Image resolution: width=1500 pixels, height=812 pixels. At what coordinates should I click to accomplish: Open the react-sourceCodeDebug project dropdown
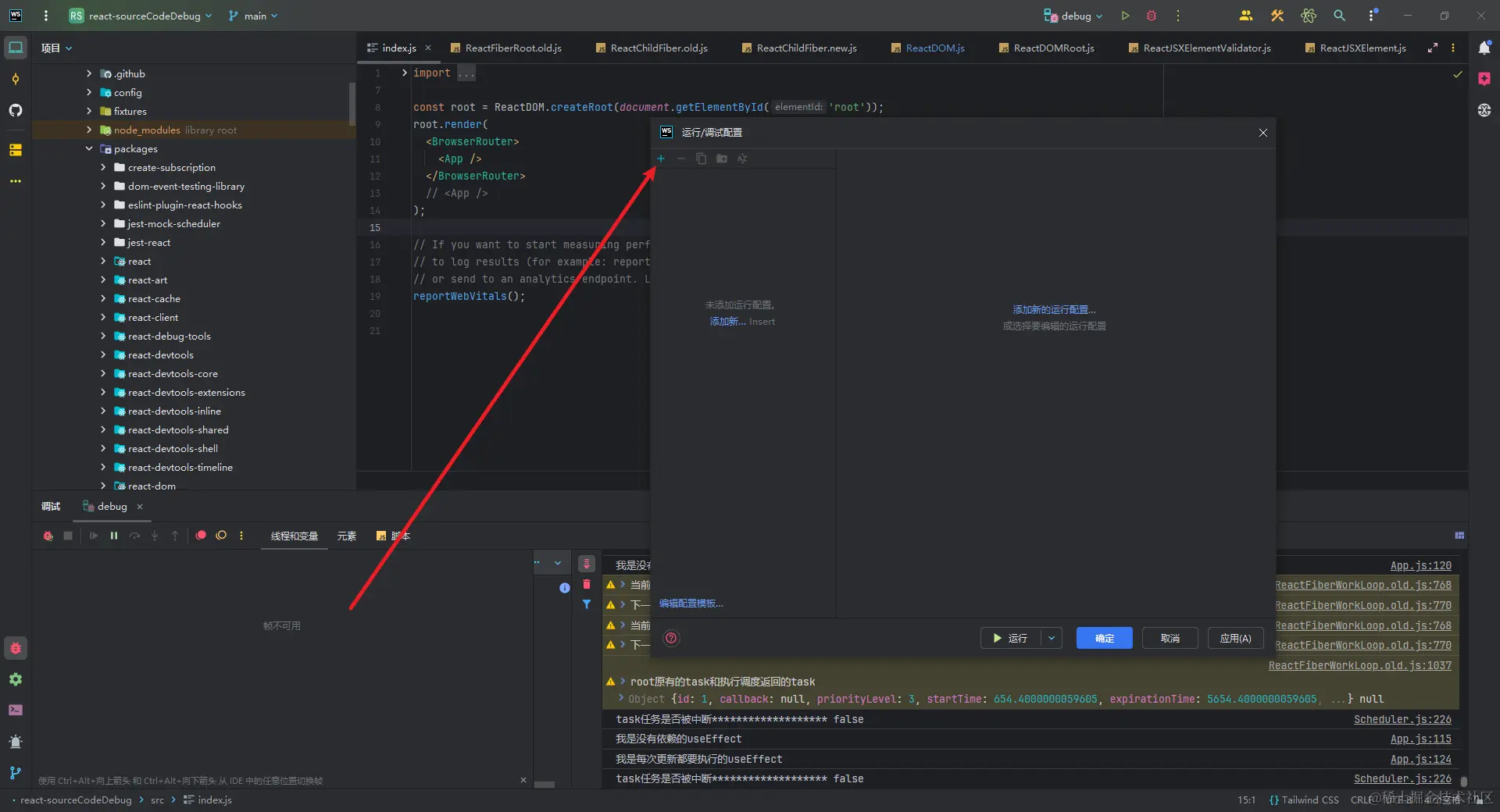(x=140, y=16)
